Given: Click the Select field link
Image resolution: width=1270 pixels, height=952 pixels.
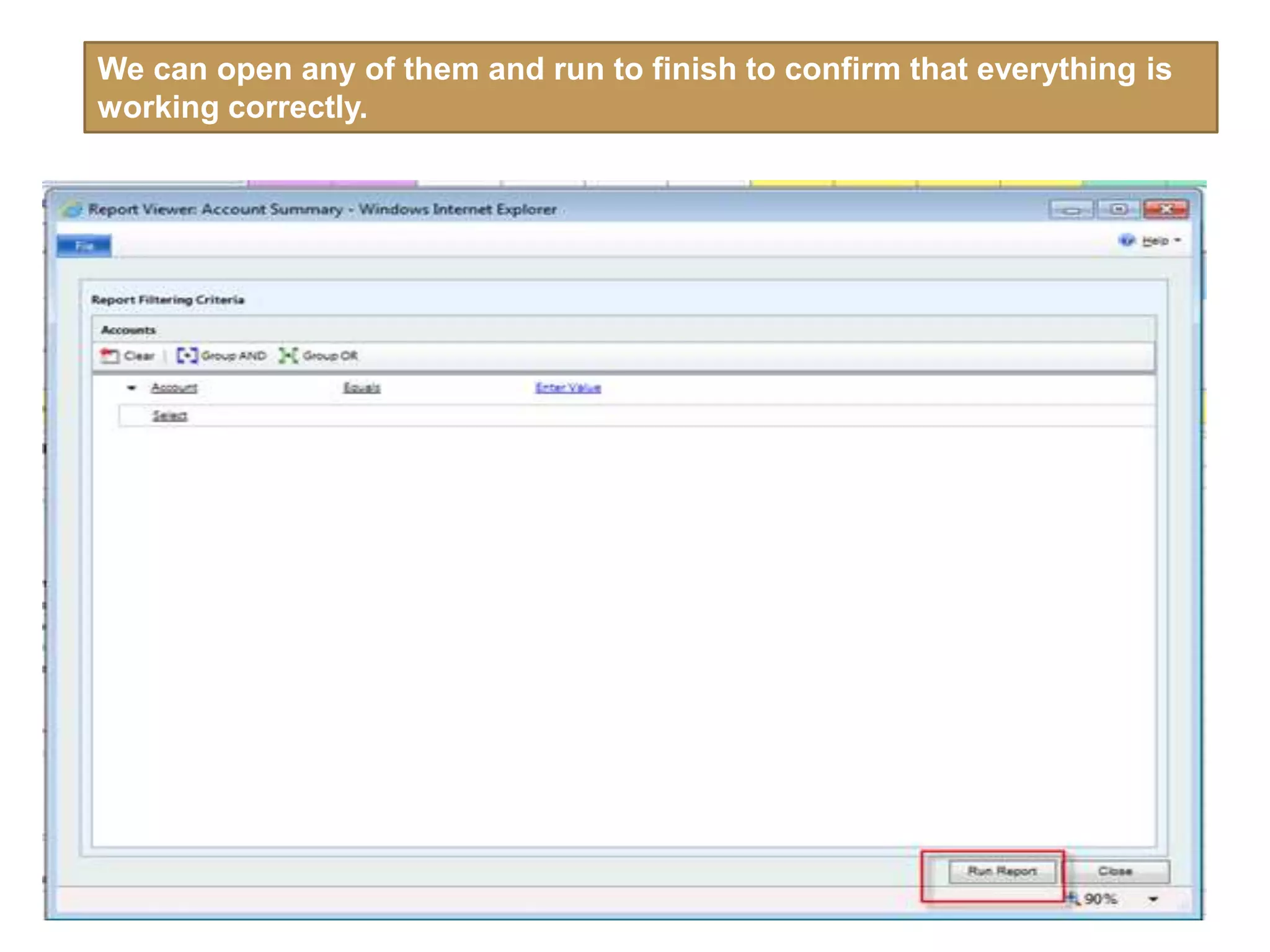Looking at the screenshot, I should click(x=170, y=416).
